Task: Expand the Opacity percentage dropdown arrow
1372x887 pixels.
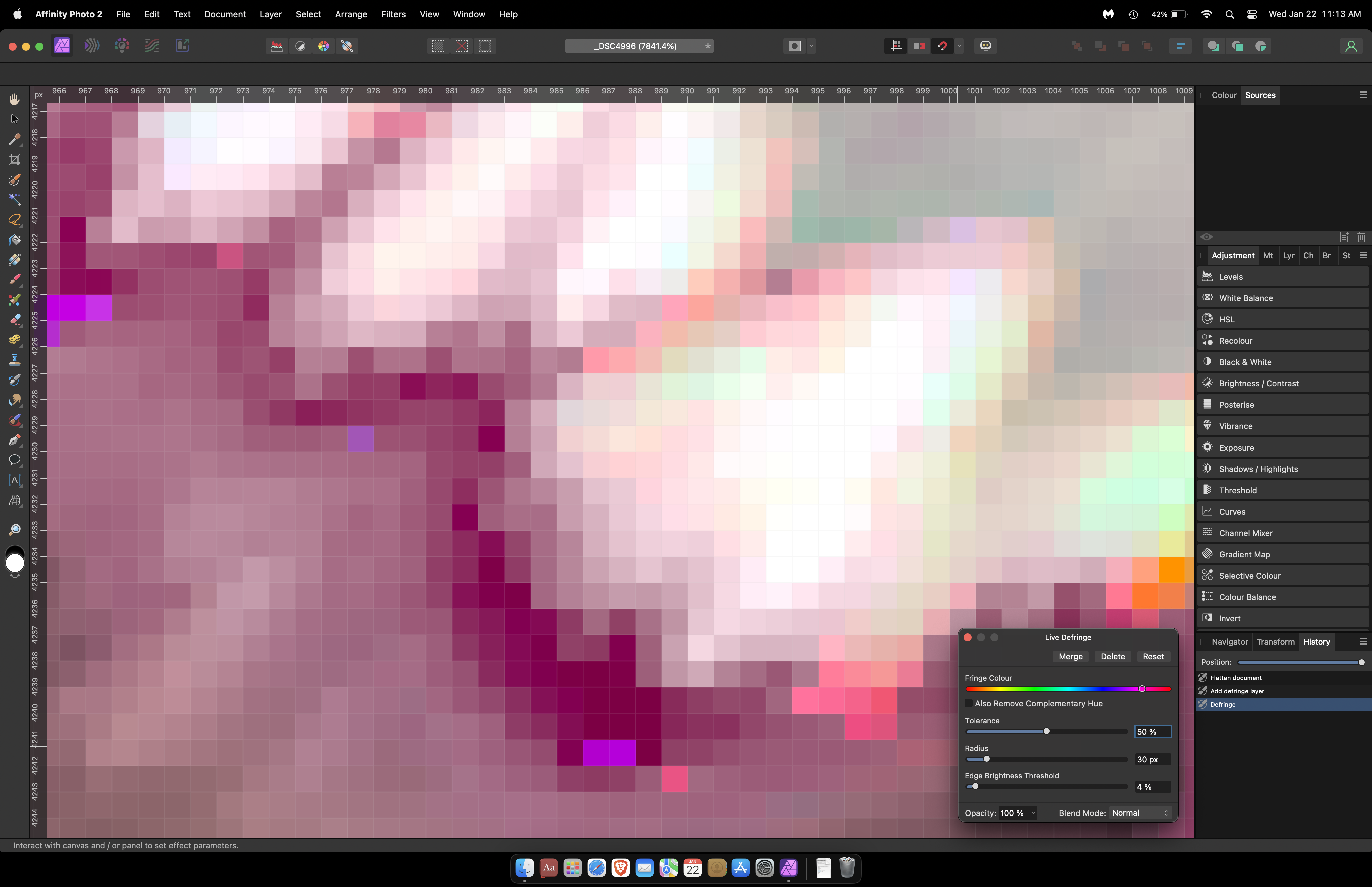Action: [1033, 813]
